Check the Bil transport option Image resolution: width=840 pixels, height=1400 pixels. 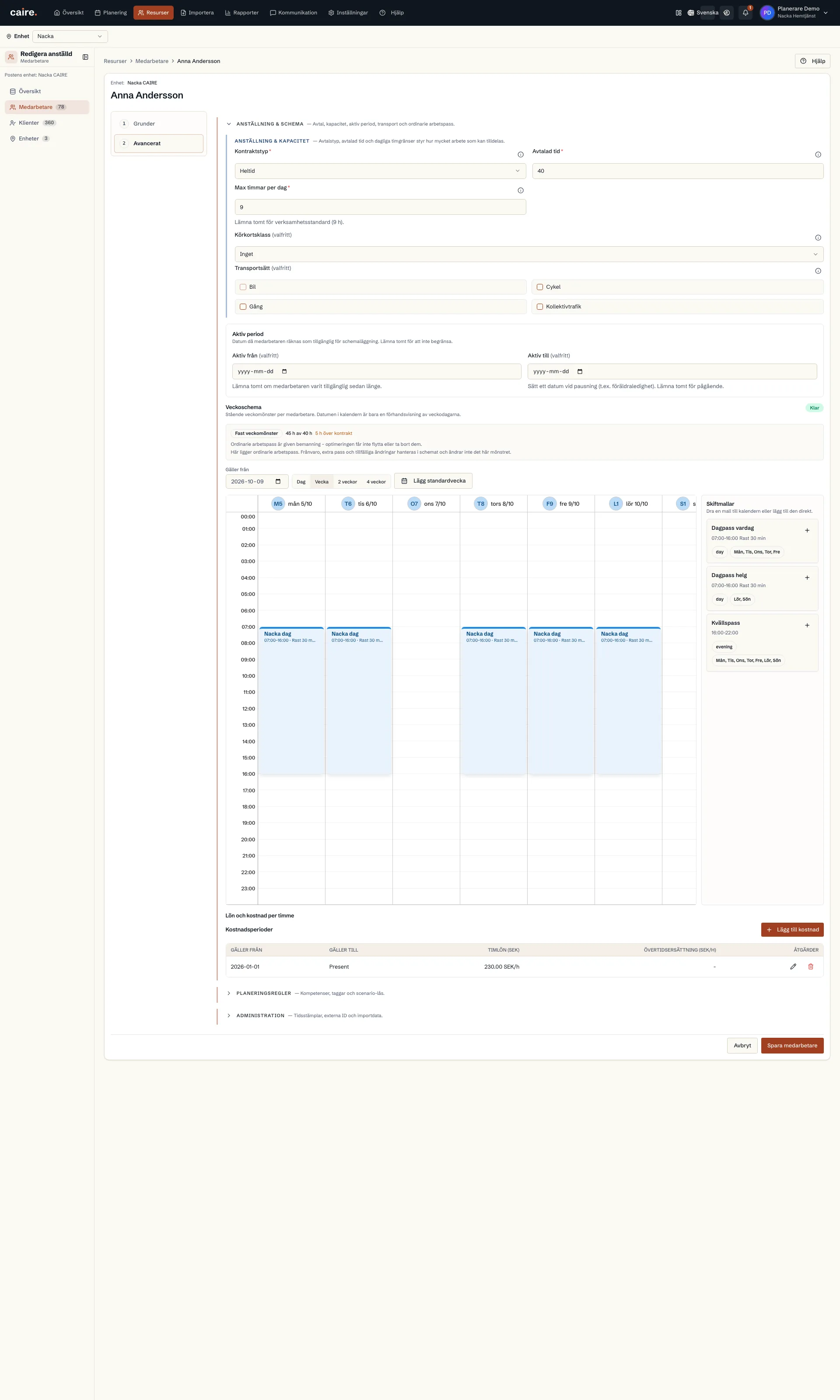coord(243,287)
